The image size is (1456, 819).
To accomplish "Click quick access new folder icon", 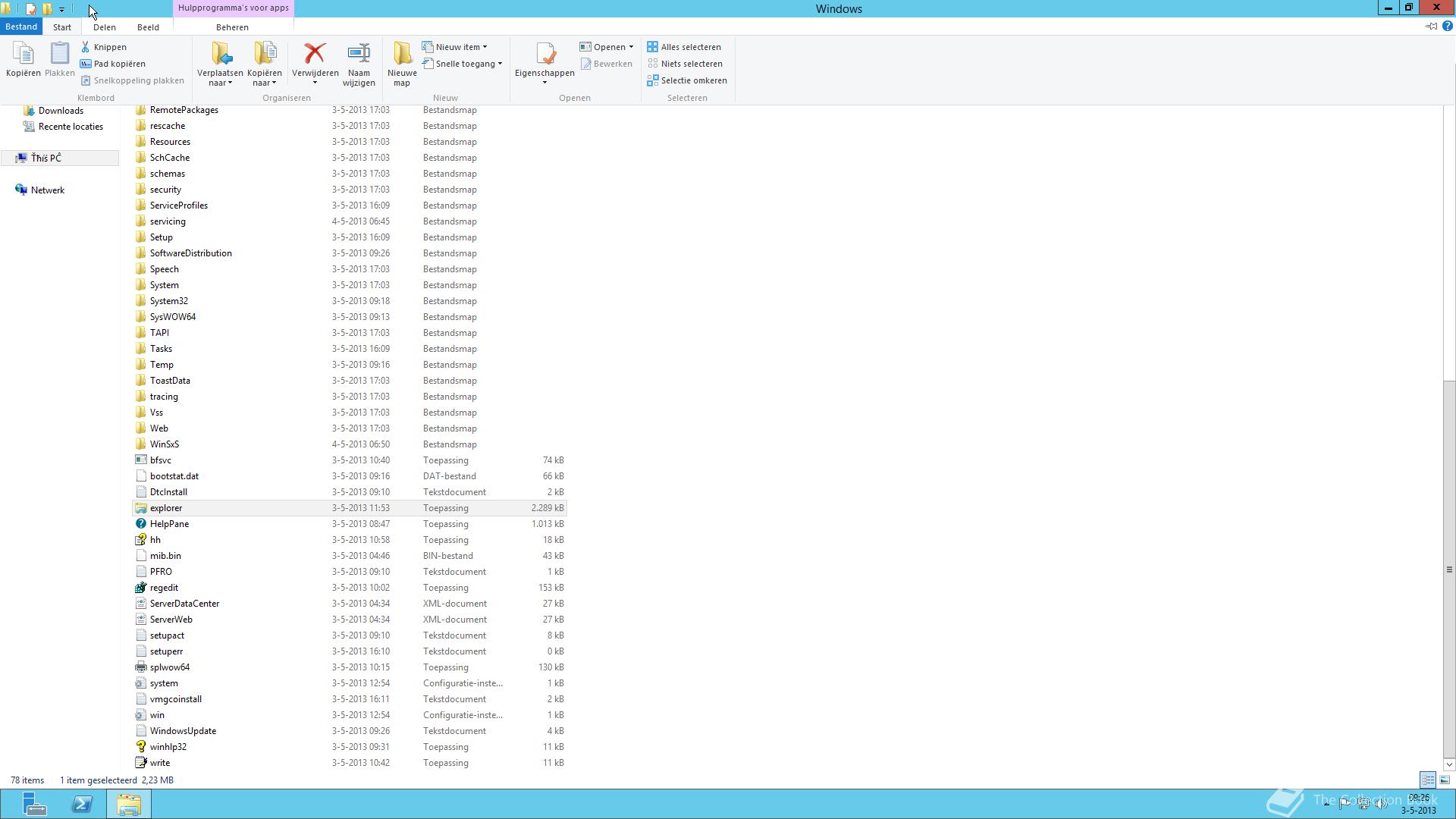I will [47, 9].
